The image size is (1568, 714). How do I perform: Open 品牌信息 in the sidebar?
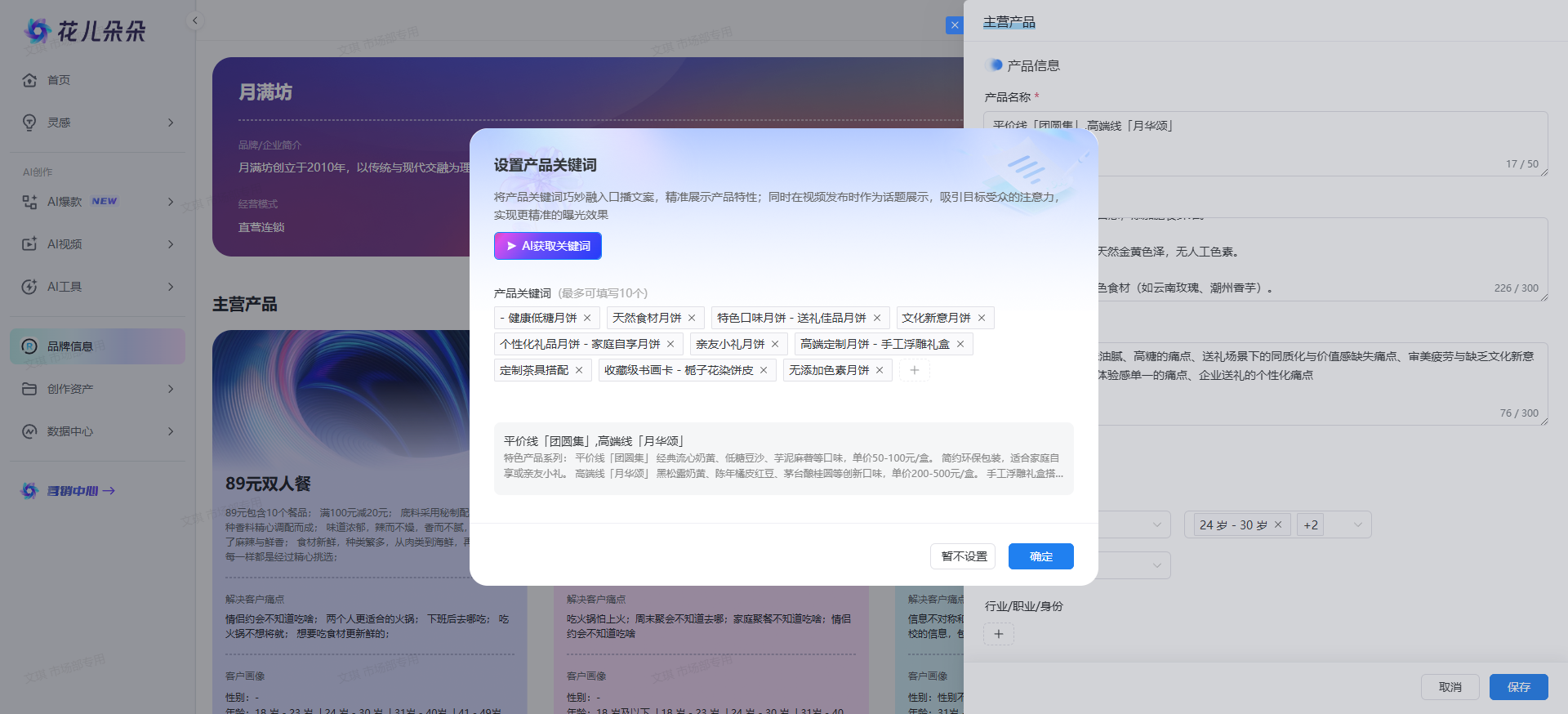pos(70,346)
